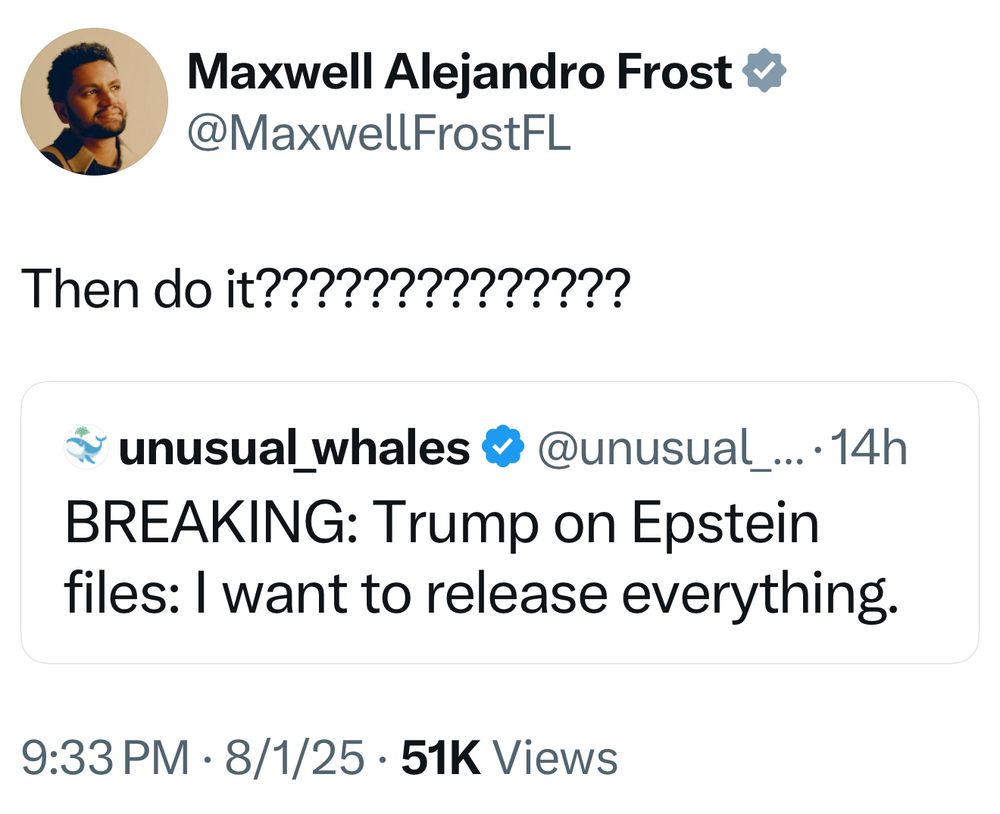The image size is (1000, 814).
Task: Tap the gray verified badge beside Frost
Action: [x=765, y=70]
